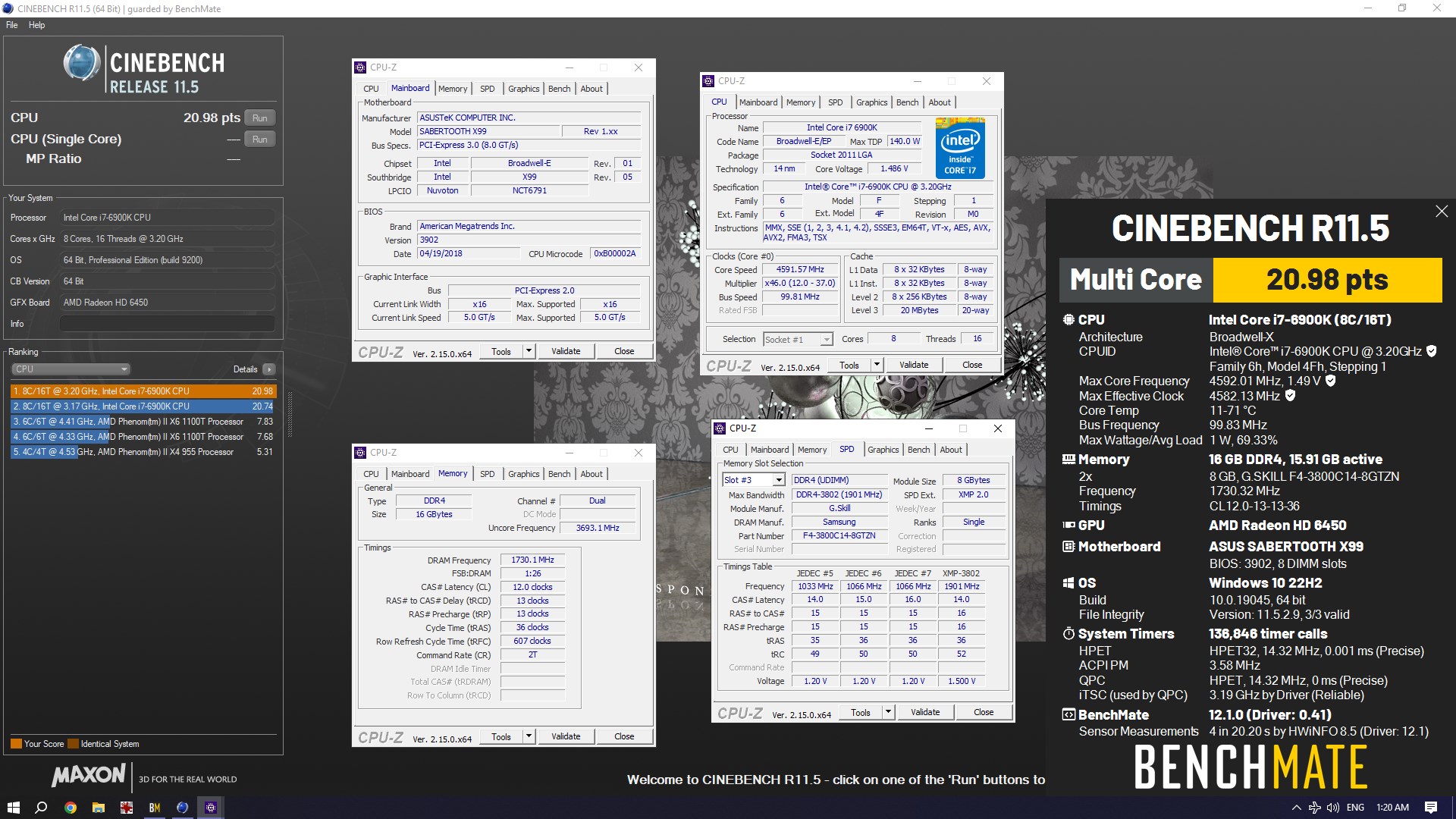
Task: Click the Part Number F4-3800C14-8GTZN field
Action: (839, 535)
